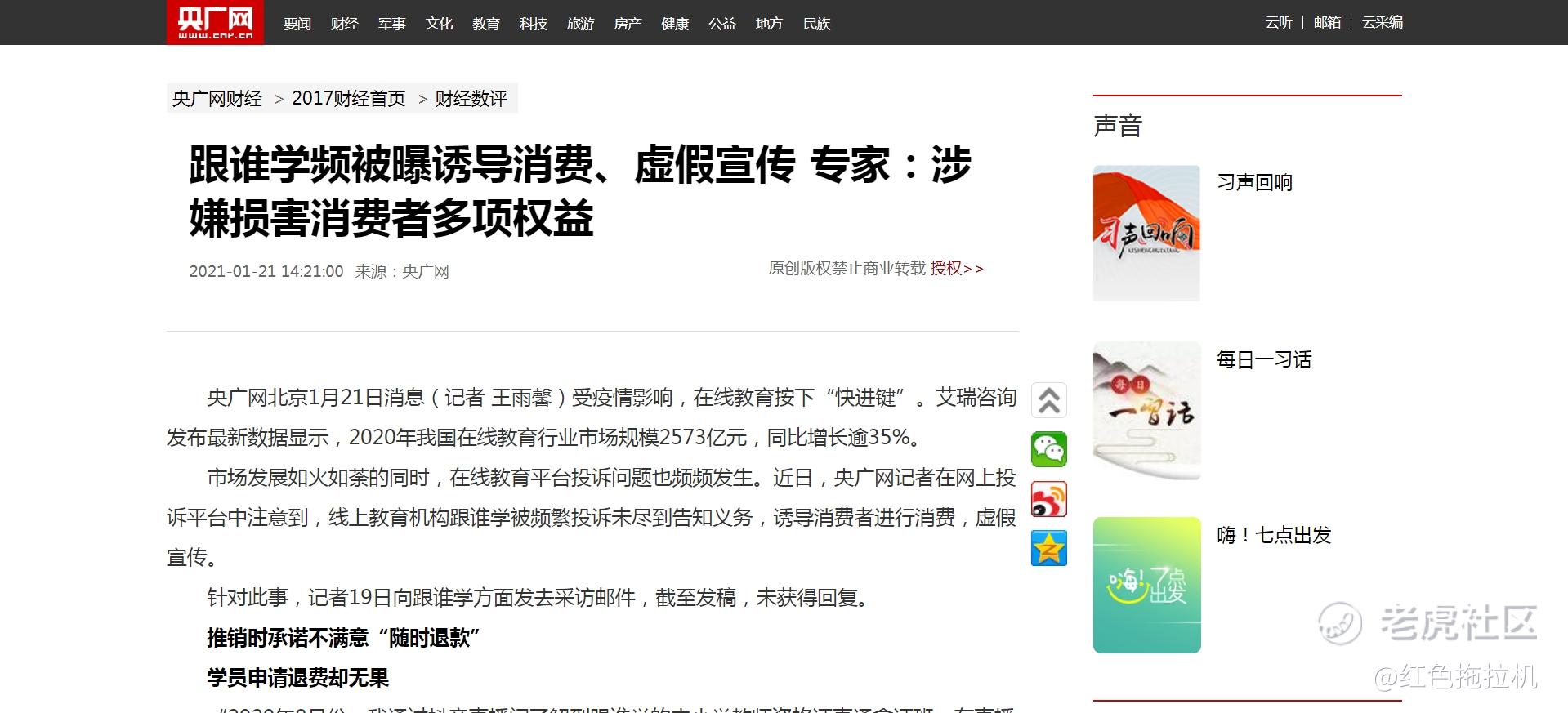Click 习声回响 title link
The width and height of the screenshot is (1568, 713).
click(x=1255, y=182)
